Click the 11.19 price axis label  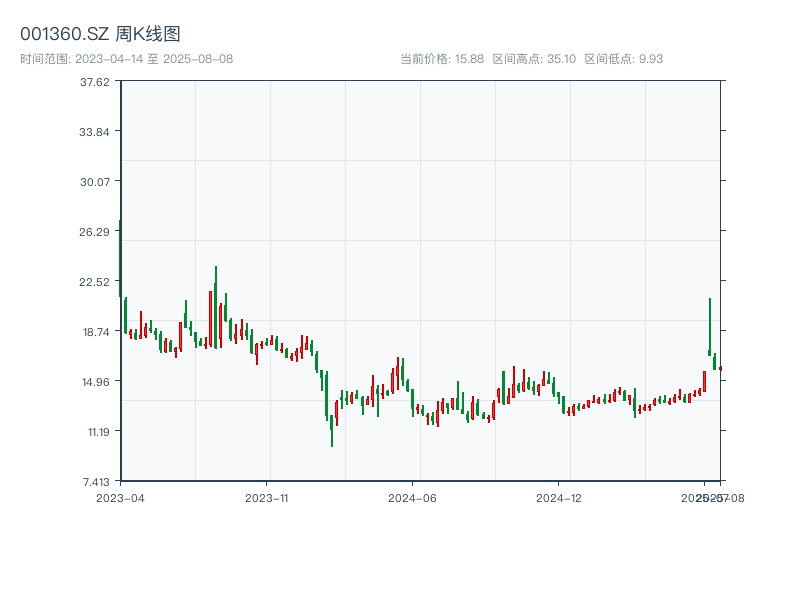[96, 432]
